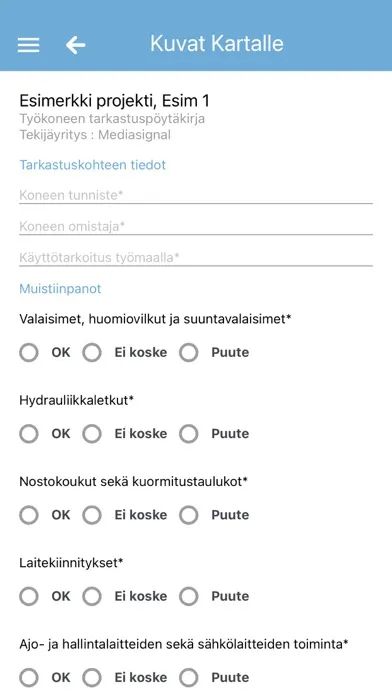Screen dimensions: 392x696
Task: Go back with the arrow icon
Action: coord(75,45)
